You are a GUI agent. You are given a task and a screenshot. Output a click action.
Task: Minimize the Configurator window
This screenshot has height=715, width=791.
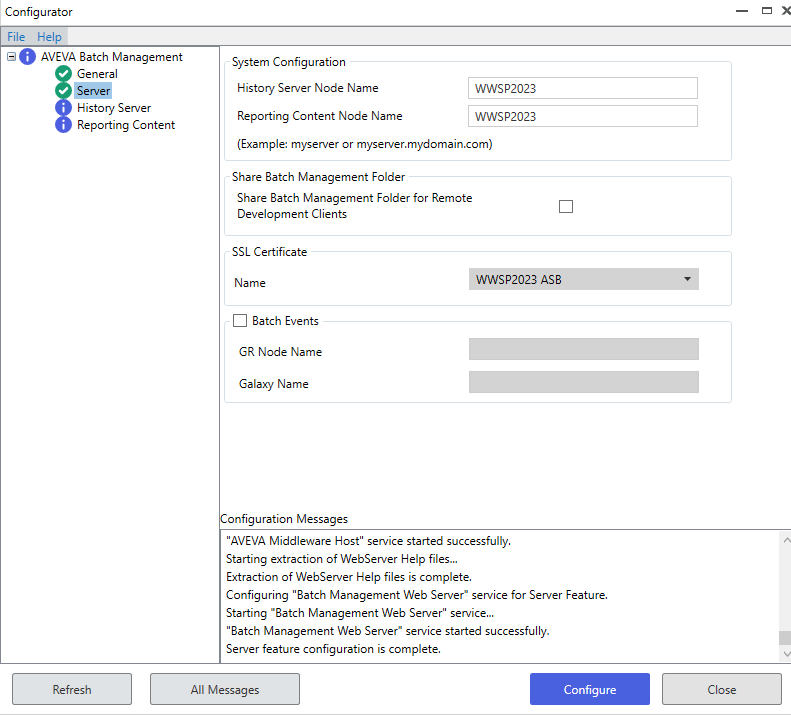[x=742, y=11]
